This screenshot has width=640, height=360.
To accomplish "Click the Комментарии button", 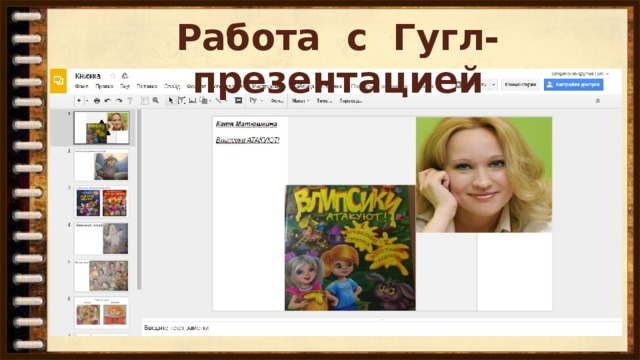I will coord(520,84).
